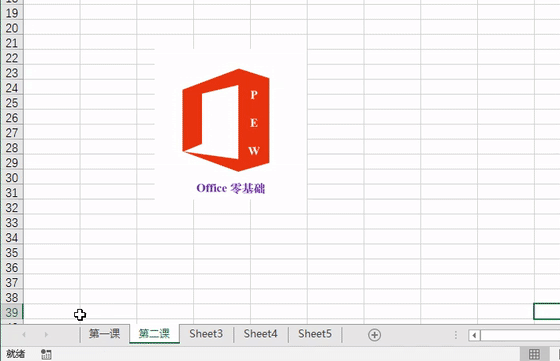Image resolution: width=560 pixels, height=361 pixels.
Task: Click the horizontal scrollbar track
Action: point(520,335)
